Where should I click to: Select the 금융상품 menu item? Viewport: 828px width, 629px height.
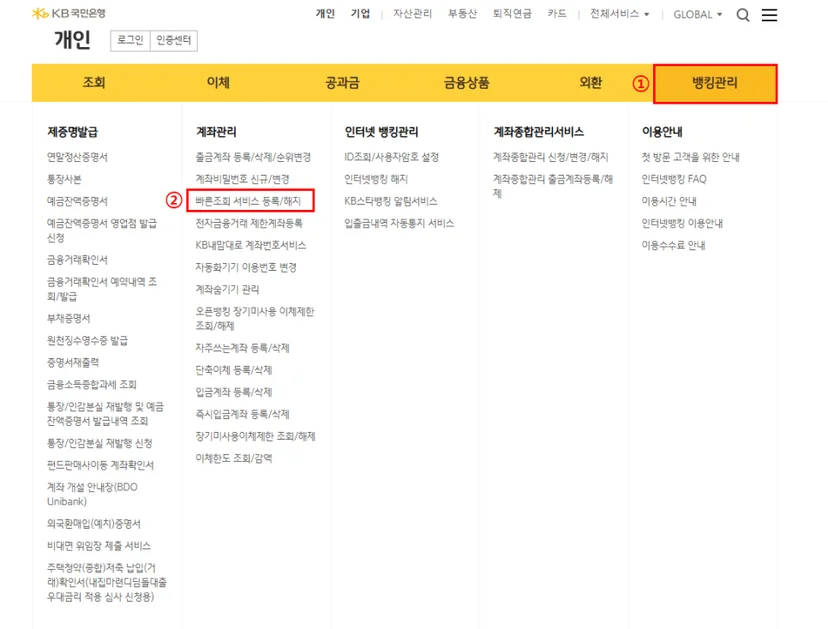tap(466, 82)
